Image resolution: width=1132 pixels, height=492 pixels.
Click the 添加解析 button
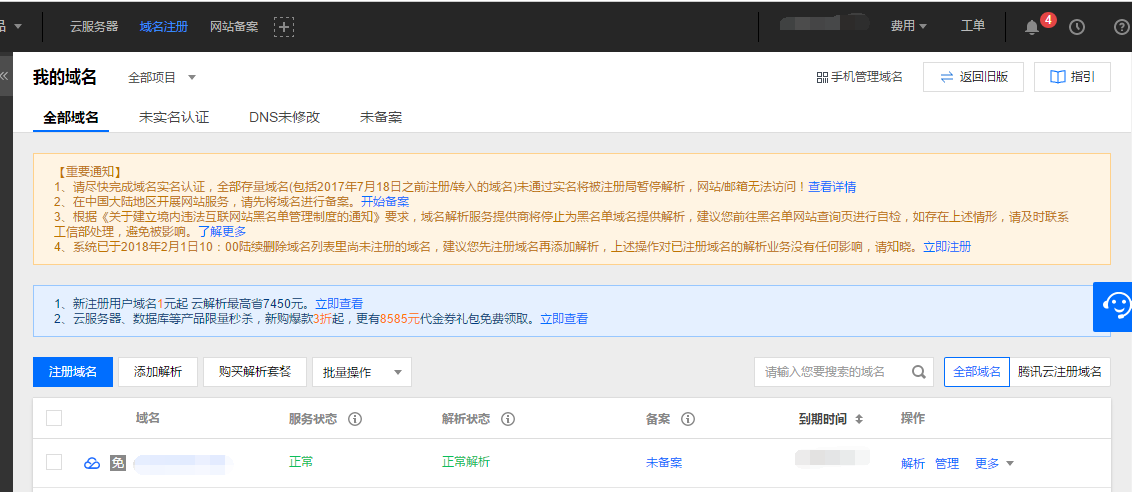point(158,372)
